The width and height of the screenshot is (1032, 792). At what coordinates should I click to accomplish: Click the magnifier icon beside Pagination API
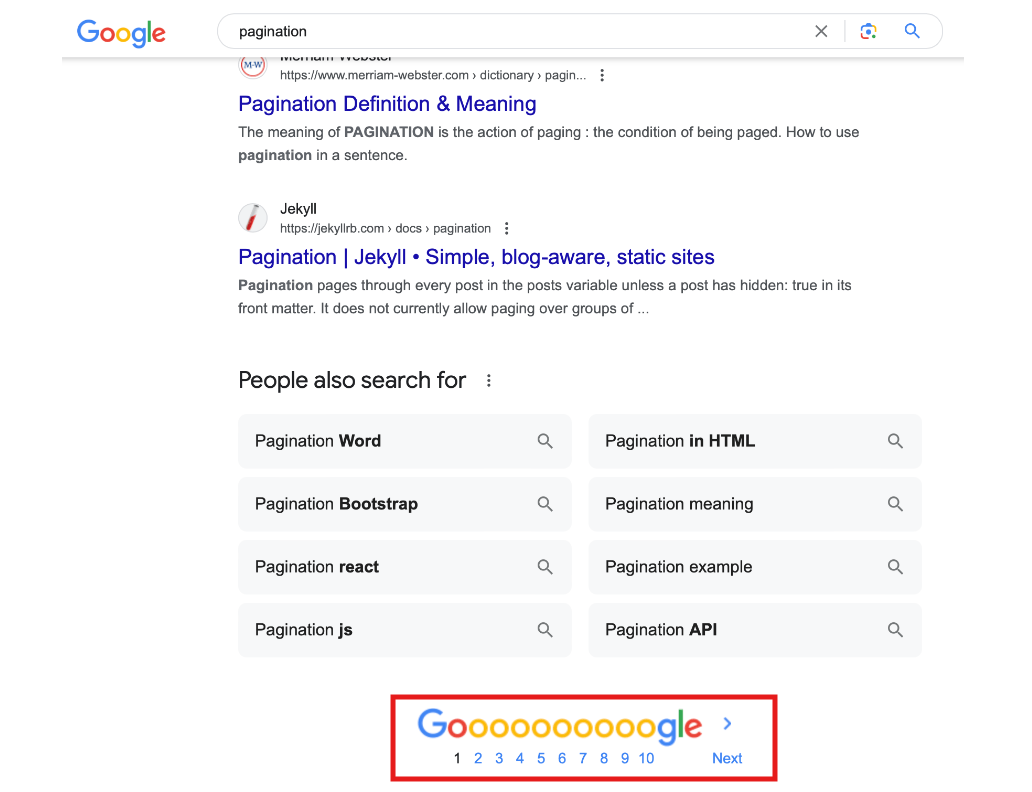click(x=895, y=630)
